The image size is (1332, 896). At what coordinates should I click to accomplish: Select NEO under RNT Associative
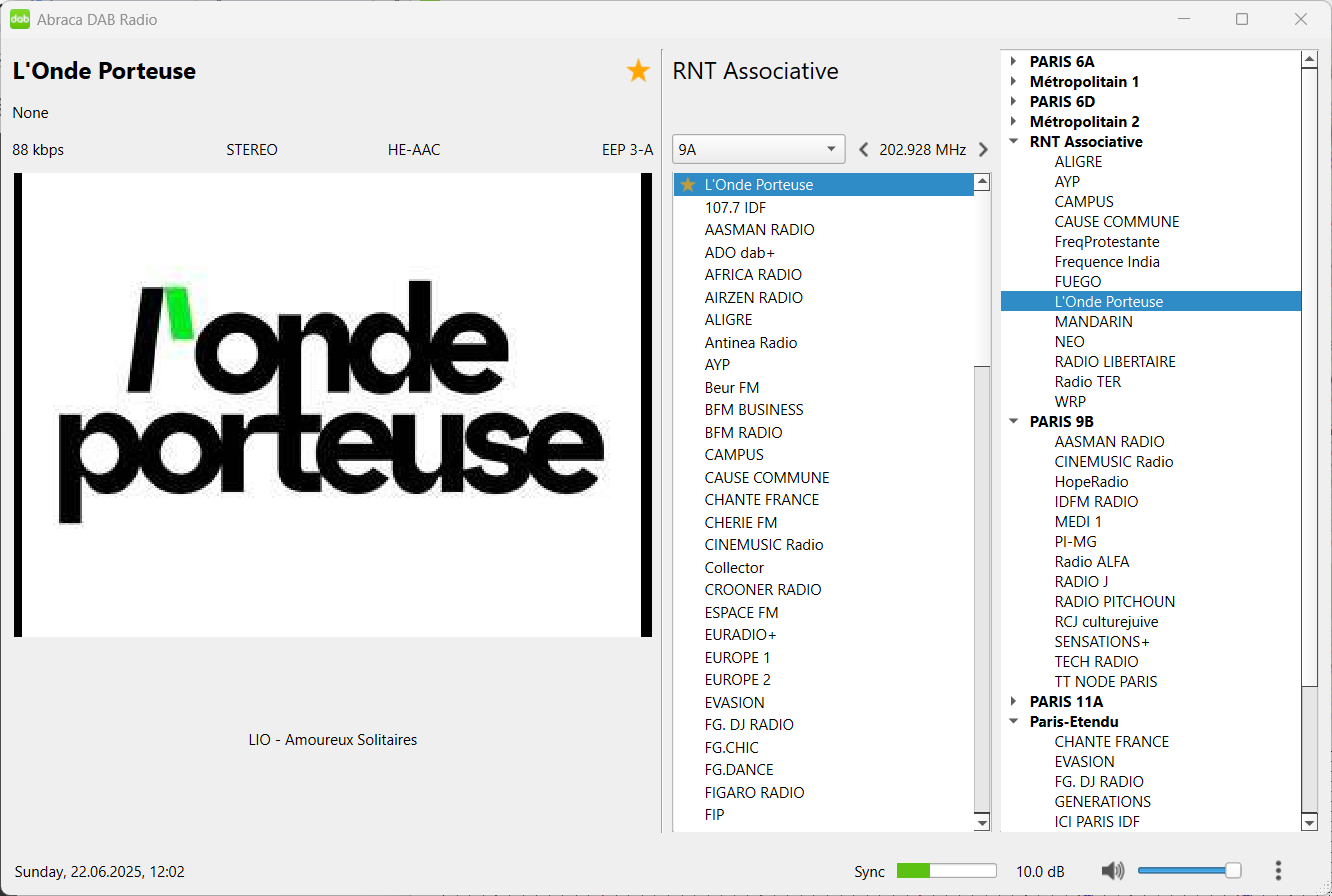click(x=1069, y=342)
